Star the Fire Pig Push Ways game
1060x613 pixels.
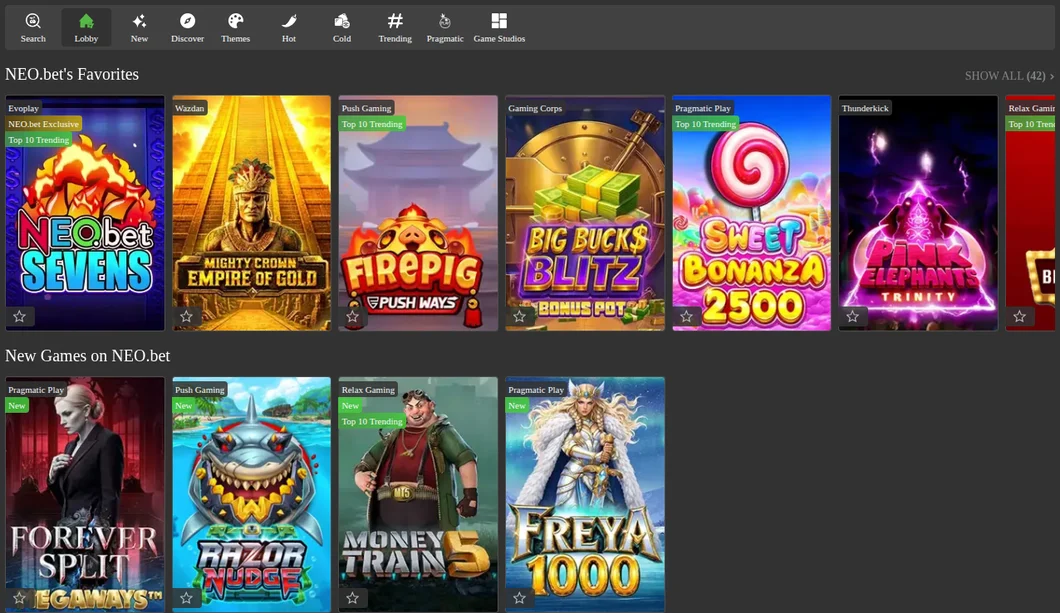click(x=352, y=316)
